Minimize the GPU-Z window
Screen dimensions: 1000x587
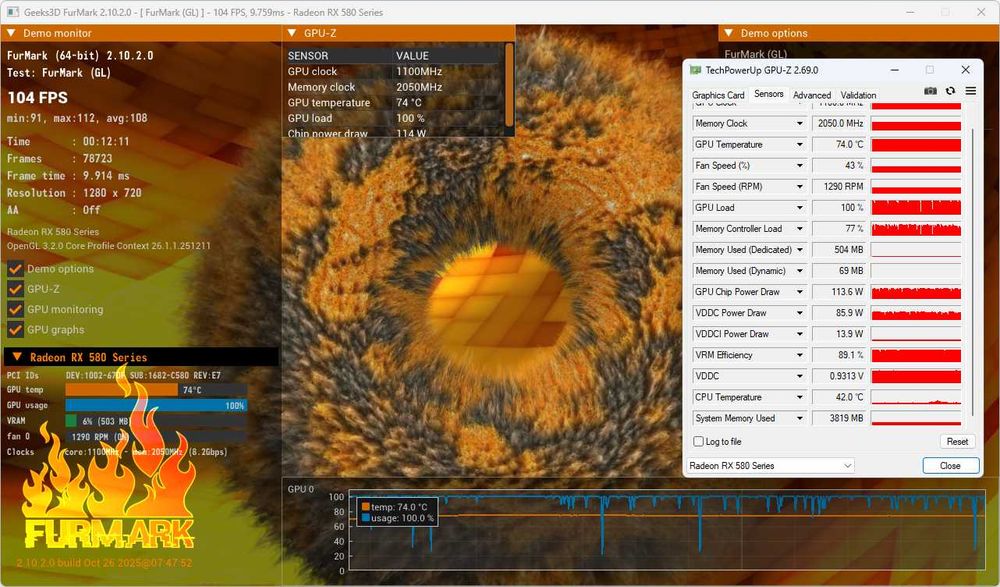(x=895, y=70)
